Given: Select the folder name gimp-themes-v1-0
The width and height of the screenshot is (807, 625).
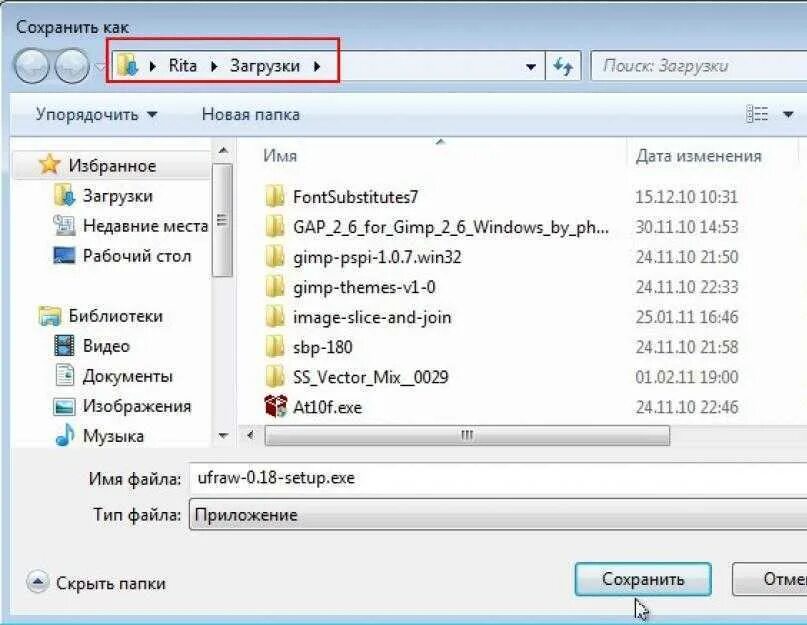Looking at the screenshot, I should [x=364, y=287].
